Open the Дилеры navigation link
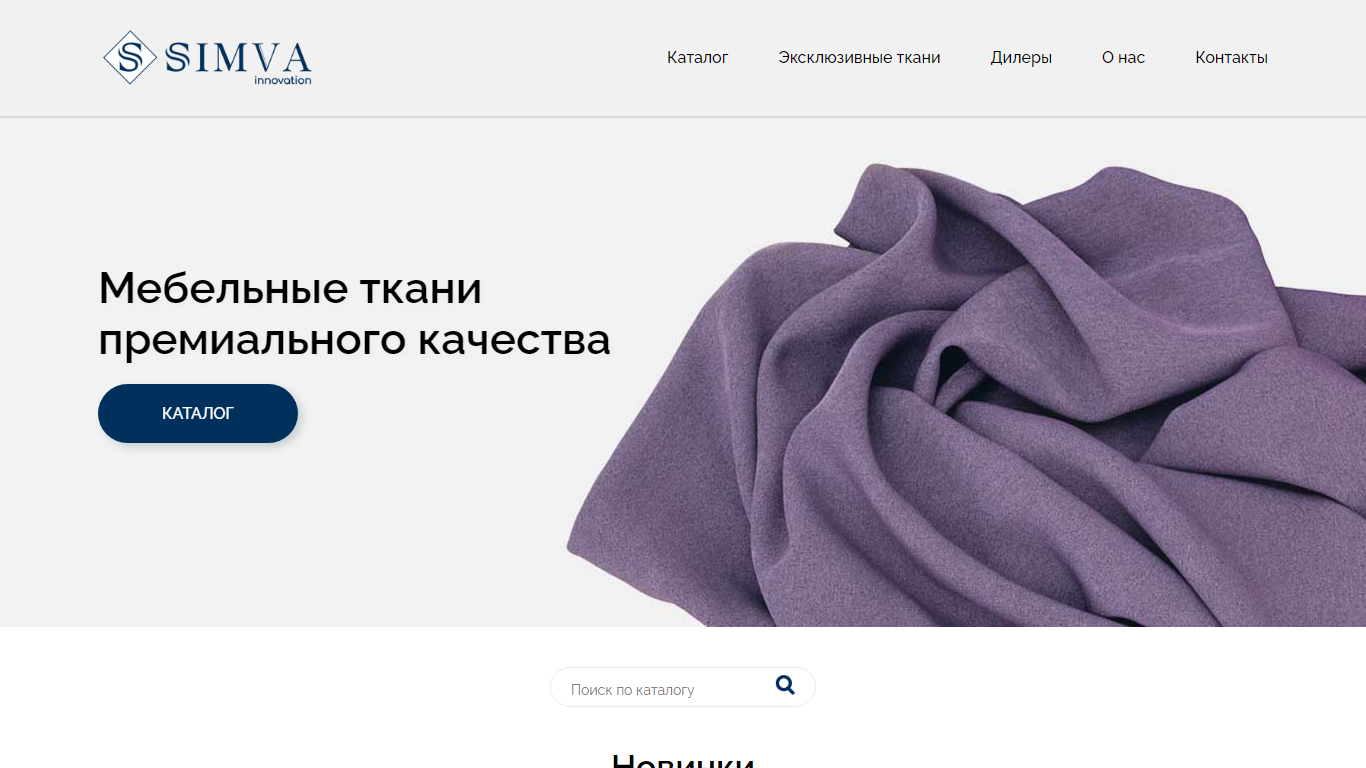 (1021, 58)
